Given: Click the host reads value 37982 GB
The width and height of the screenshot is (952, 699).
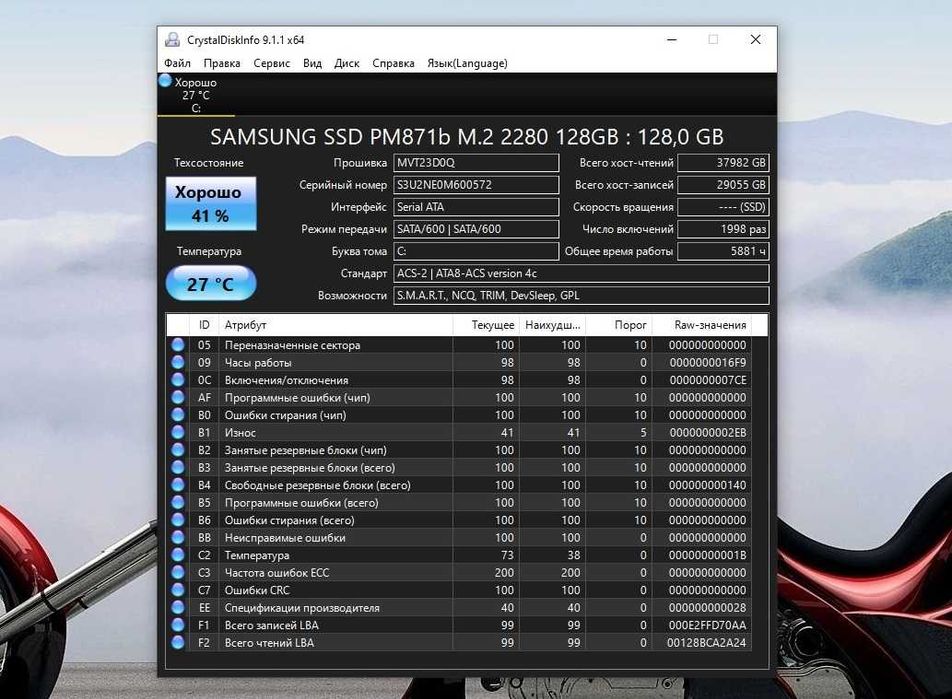Looking at the screenshot, I should (x=723, y=163).
